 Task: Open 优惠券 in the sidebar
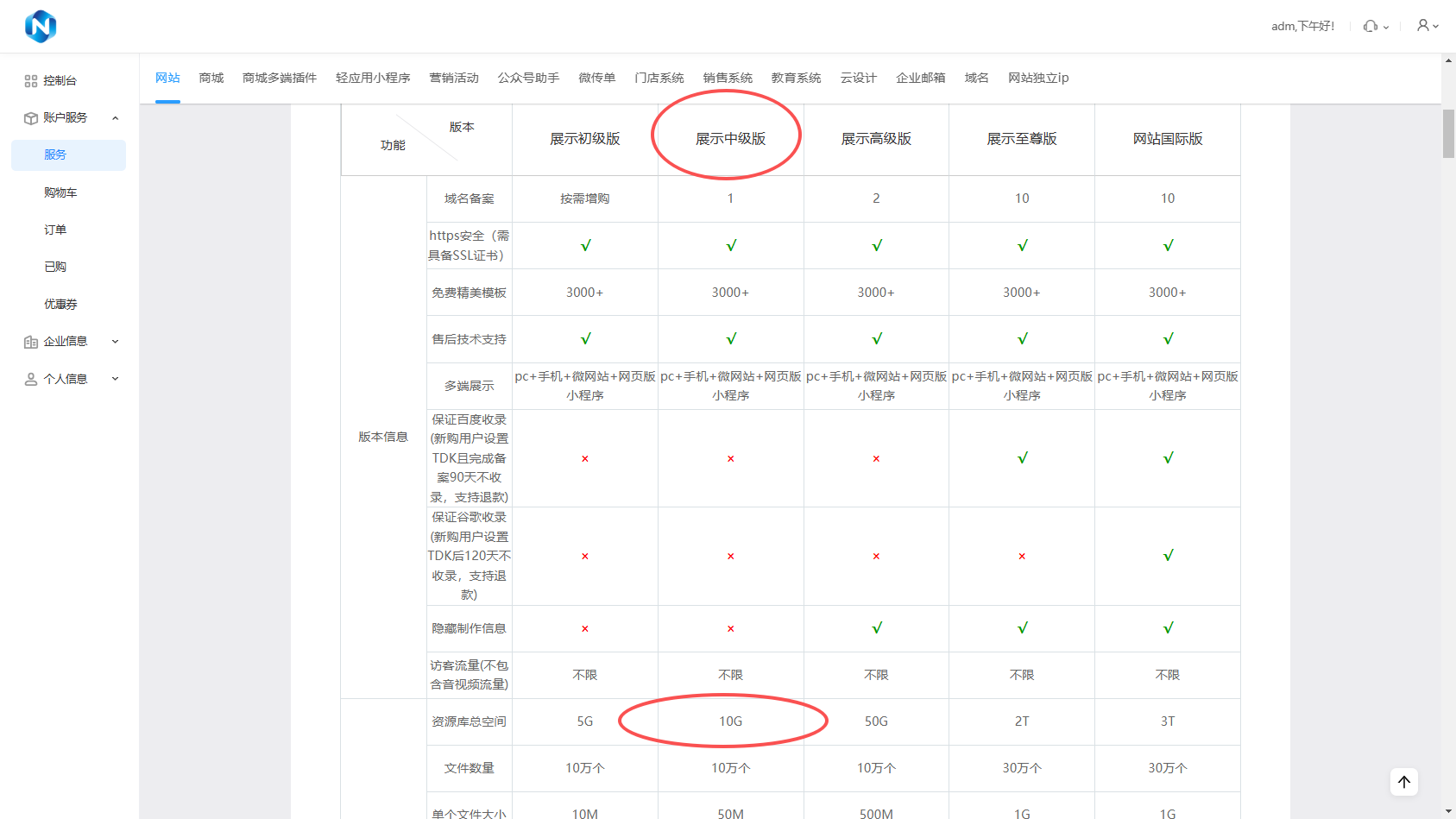60,304
